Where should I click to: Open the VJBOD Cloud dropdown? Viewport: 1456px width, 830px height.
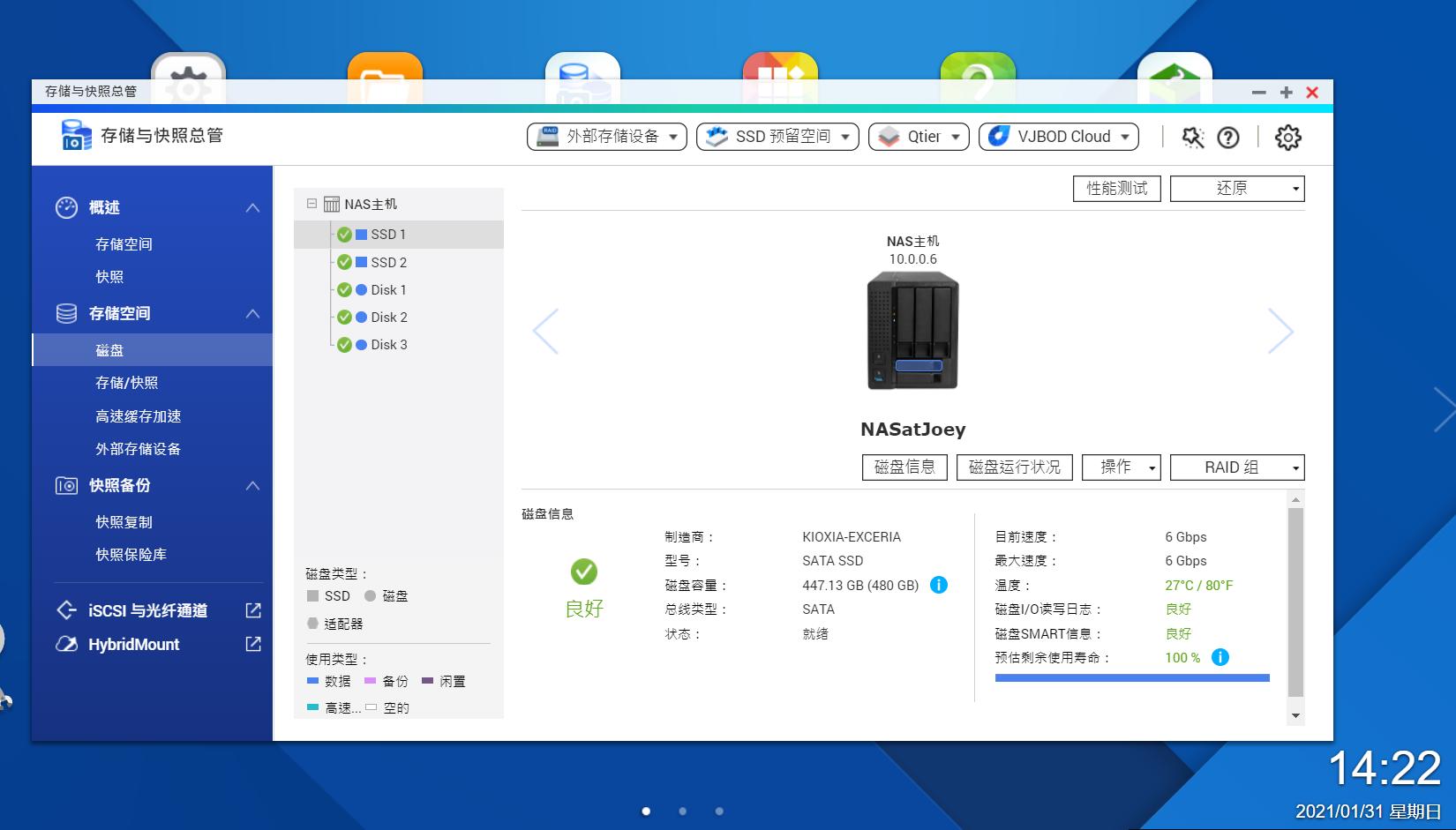(1057, 136)
